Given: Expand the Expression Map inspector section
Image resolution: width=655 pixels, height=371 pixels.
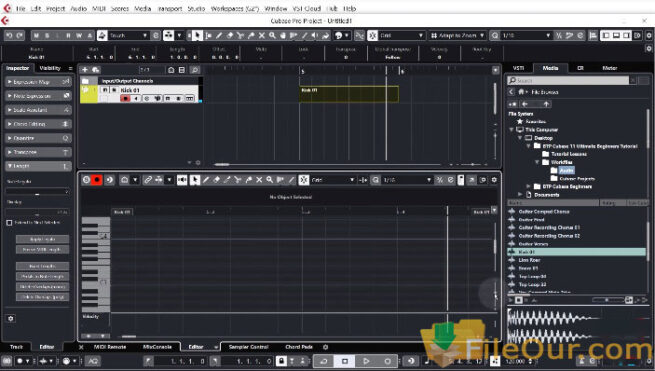Looking at the screenshot, I should pos(38,82).
